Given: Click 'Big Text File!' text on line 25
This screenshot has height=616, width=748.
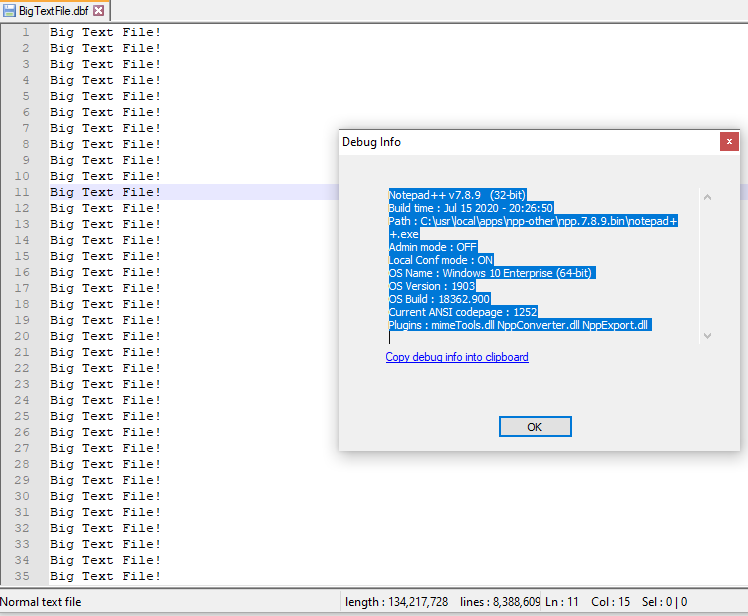Looking at the screenshot, I should pos(105,416).
